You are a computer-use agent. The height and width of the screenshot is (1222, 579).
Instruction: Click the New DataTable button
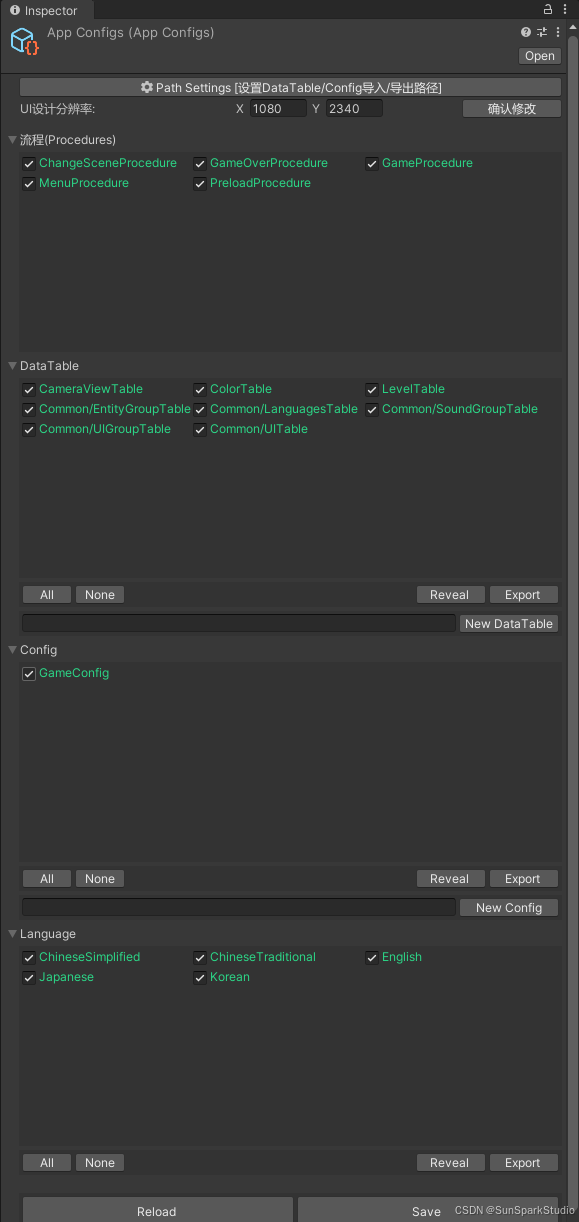(509, 623)
